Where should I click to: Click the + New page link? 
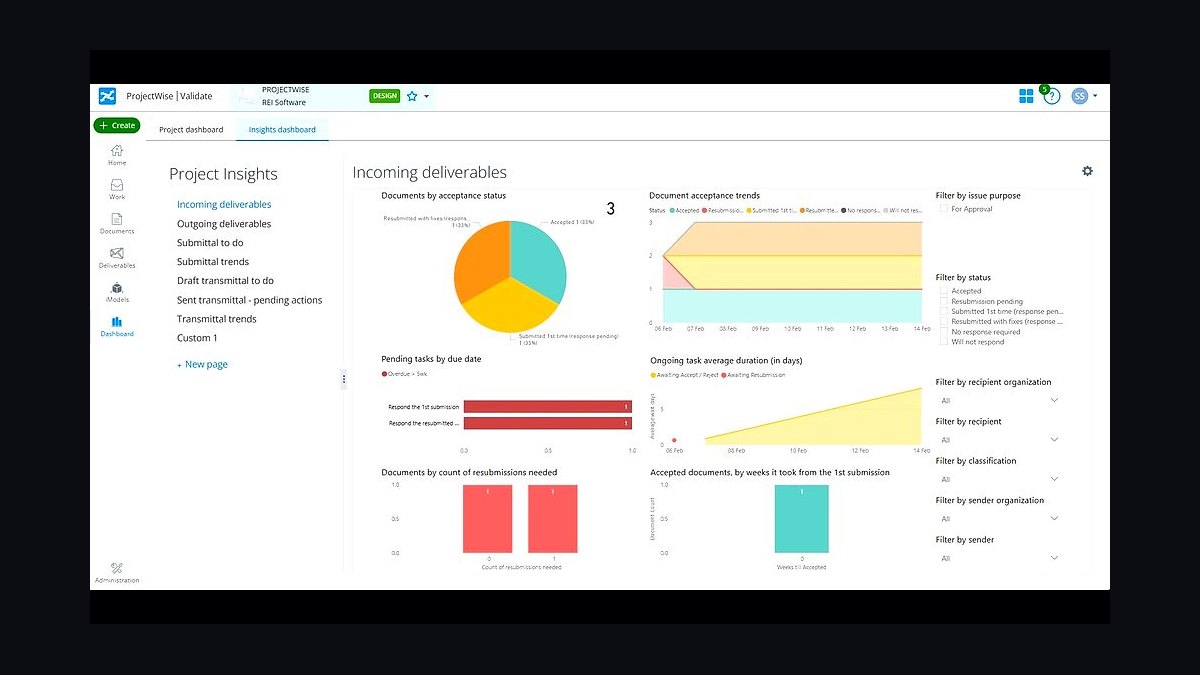tap(203, 364)
